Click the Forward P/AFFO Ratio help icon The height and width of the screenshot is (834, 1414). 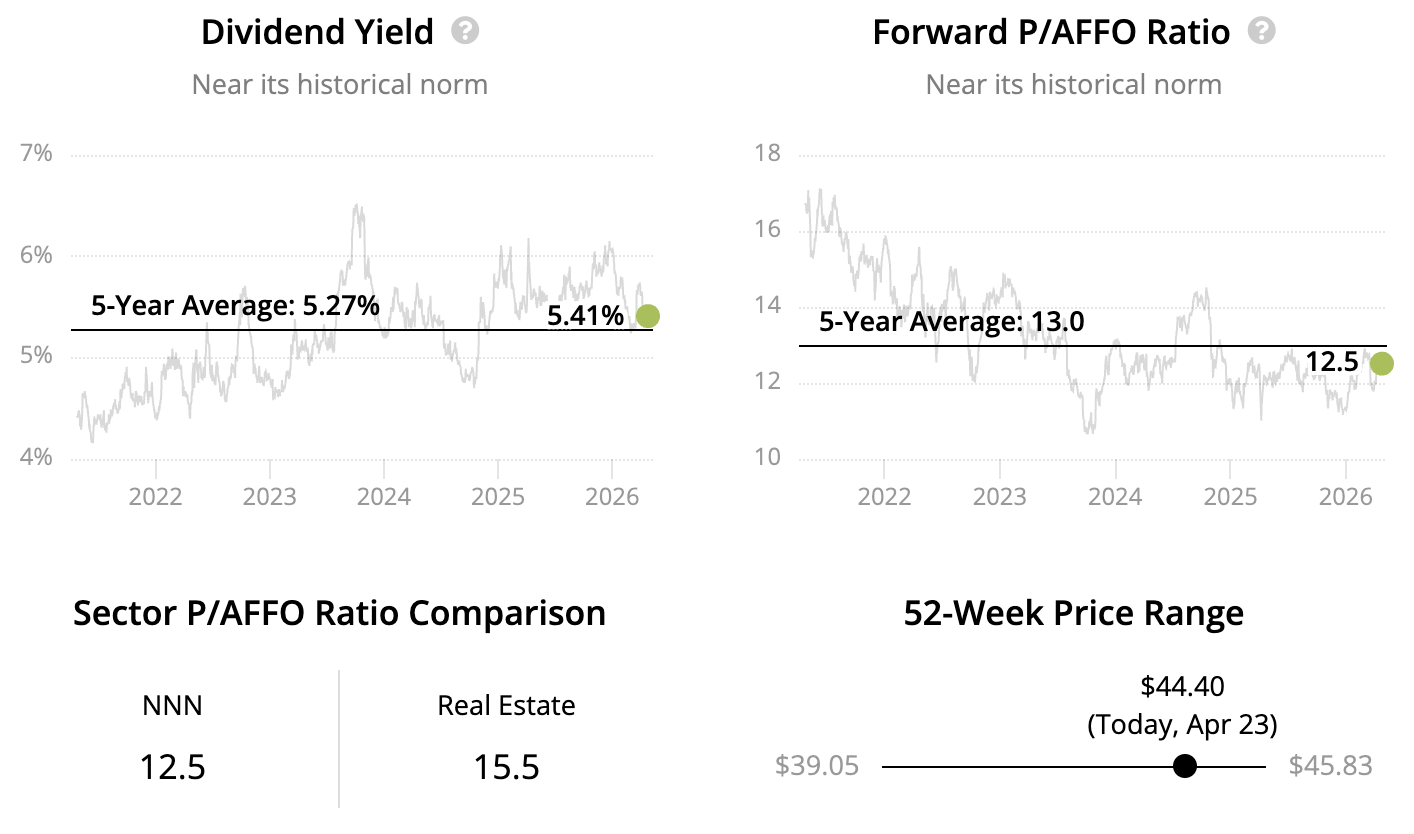pos(1262,31)
